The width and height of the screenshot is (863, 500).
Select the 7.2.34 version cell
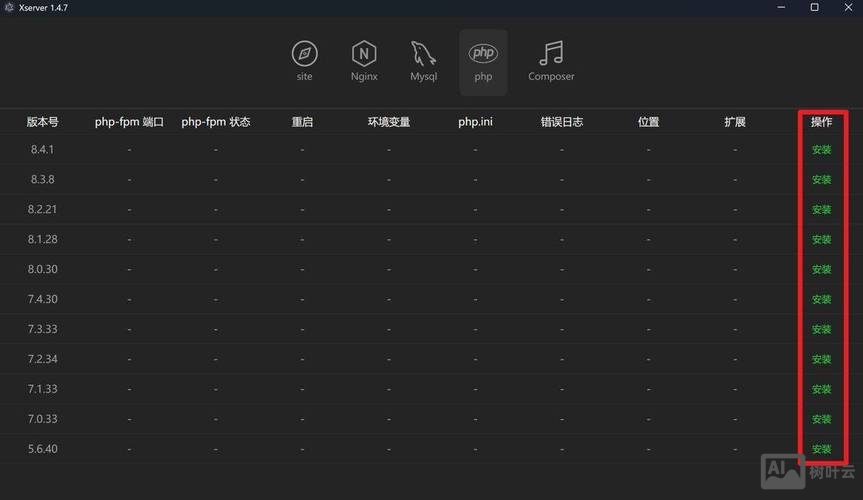42,358
